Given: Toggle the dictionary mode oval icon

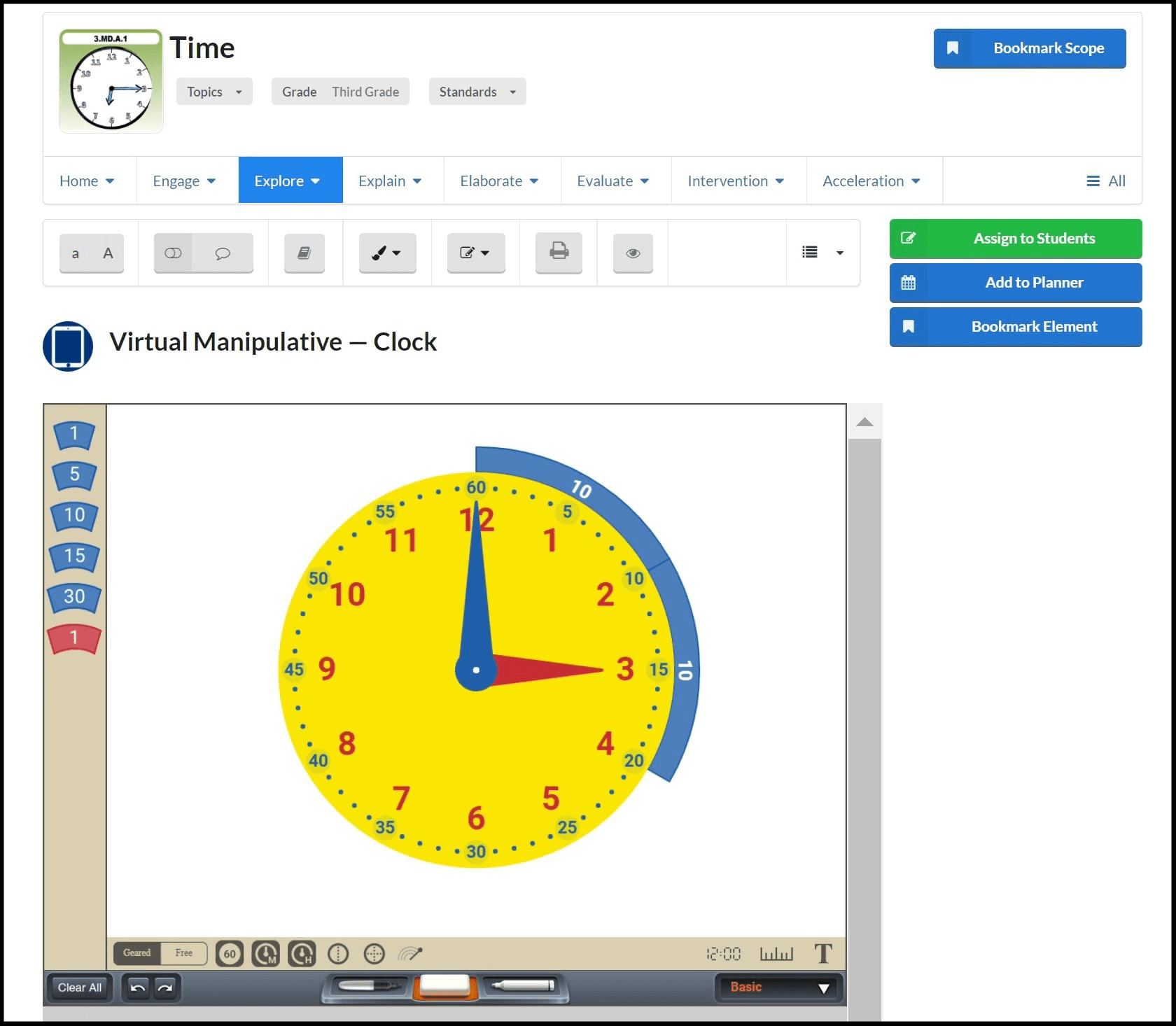Looking at the screenshot, I should pos(173,253).
